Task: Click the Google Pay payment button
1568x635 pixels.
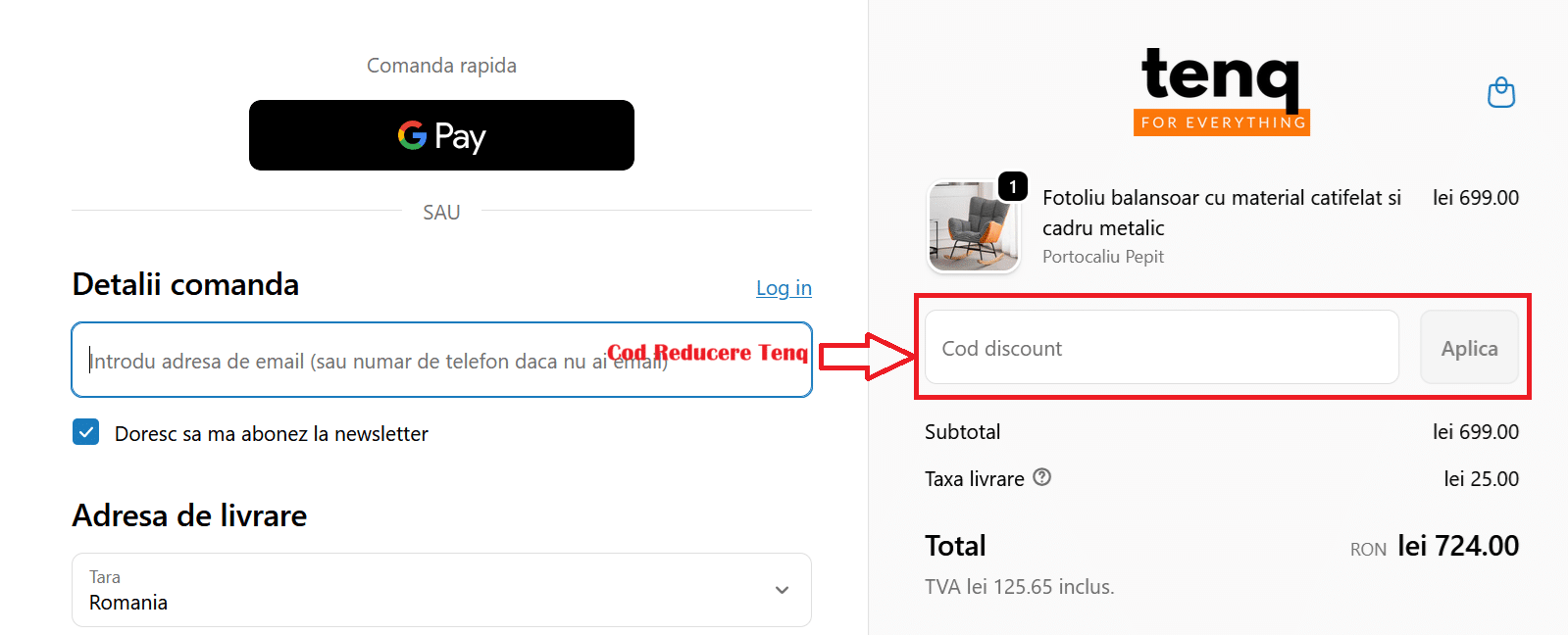Action: tap(440, 135)
